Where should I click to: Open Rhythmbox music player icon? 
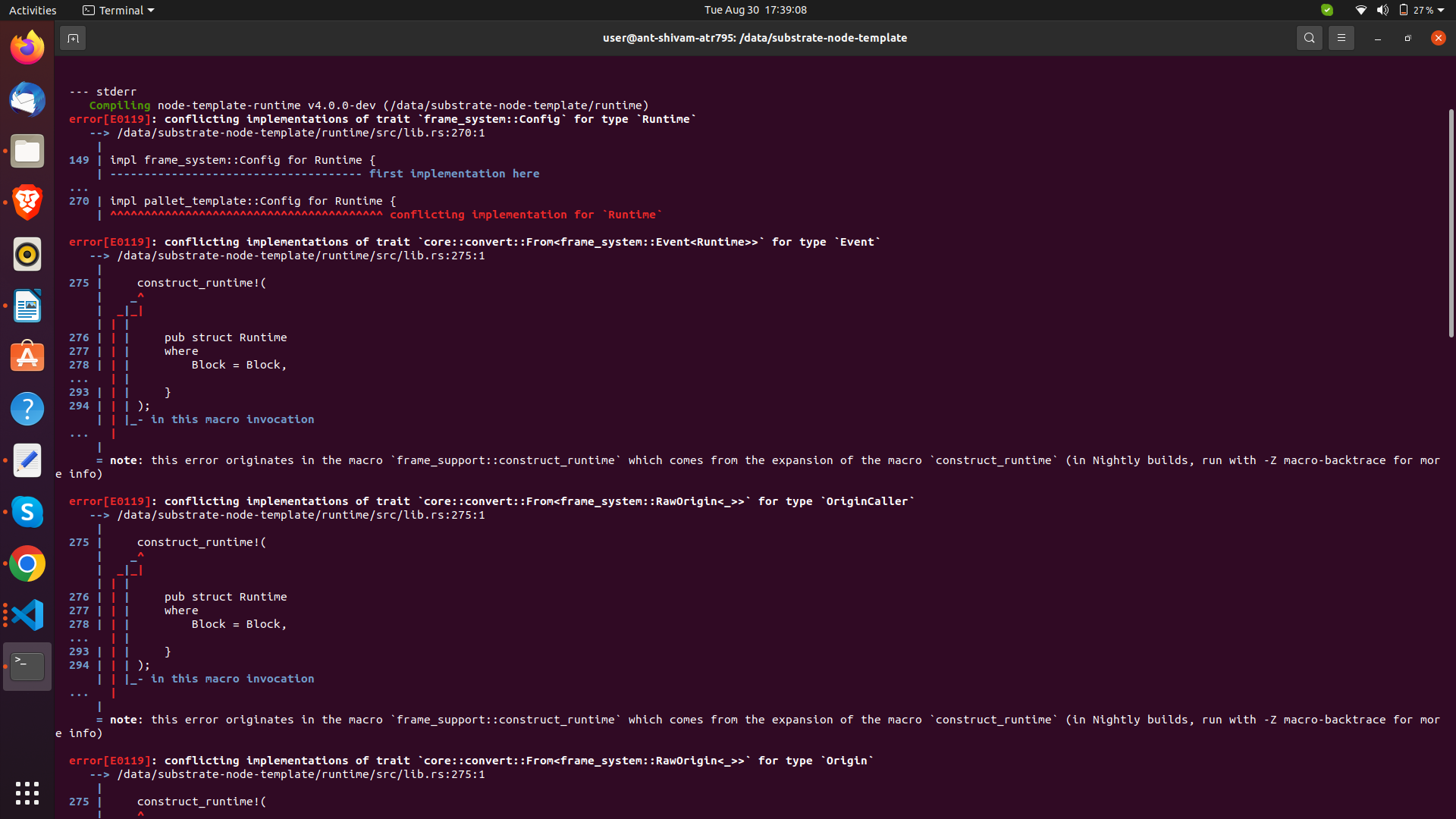pyautogui.click(x=27, y=254)
